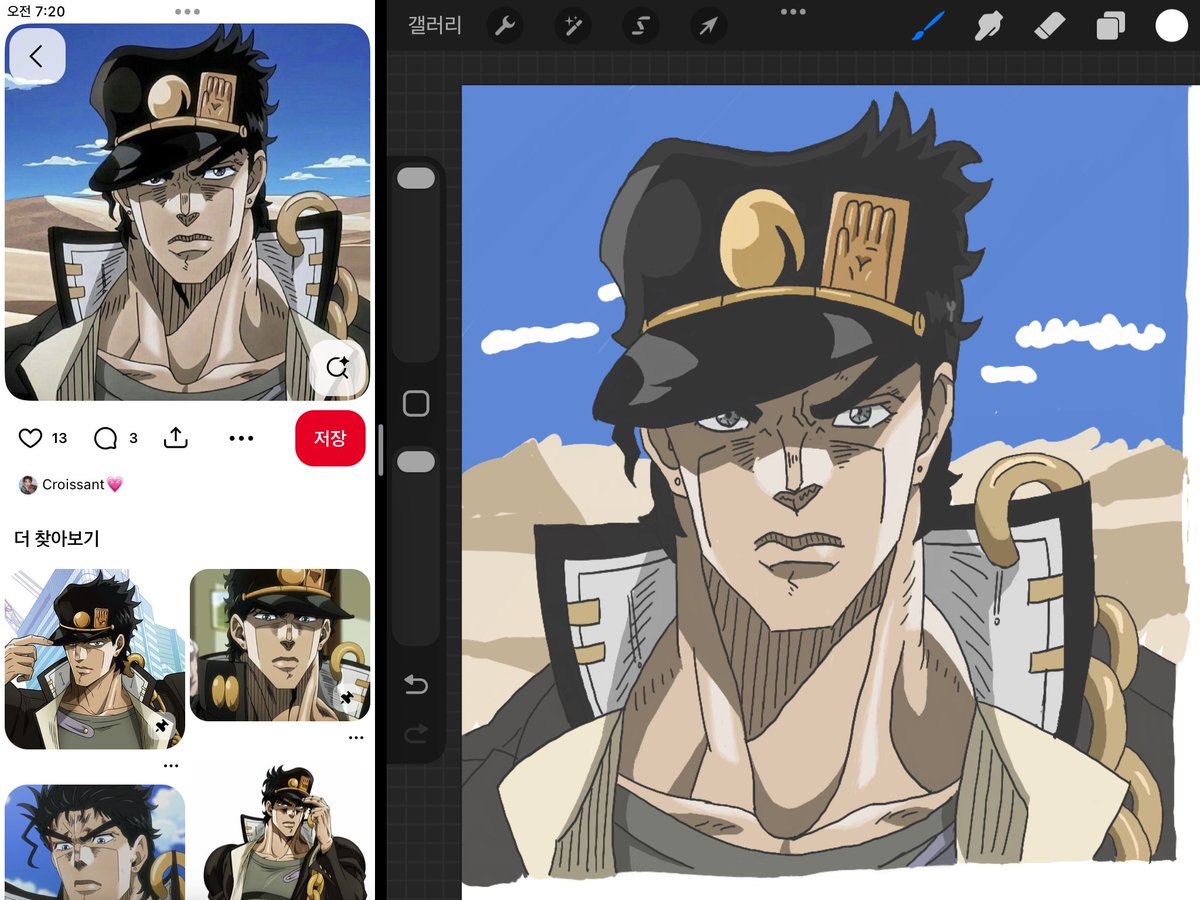Click the 더 찾아보기 heading

point(57,538)
